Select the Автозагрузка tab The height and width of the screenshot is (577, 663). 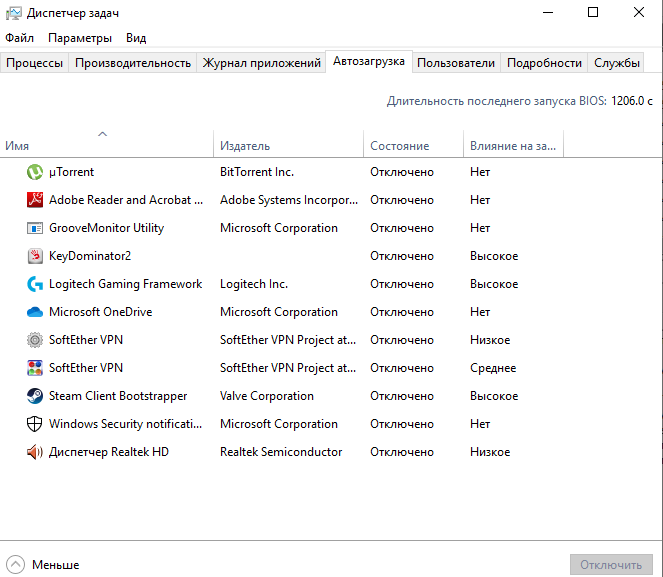(x=369, y=62)
